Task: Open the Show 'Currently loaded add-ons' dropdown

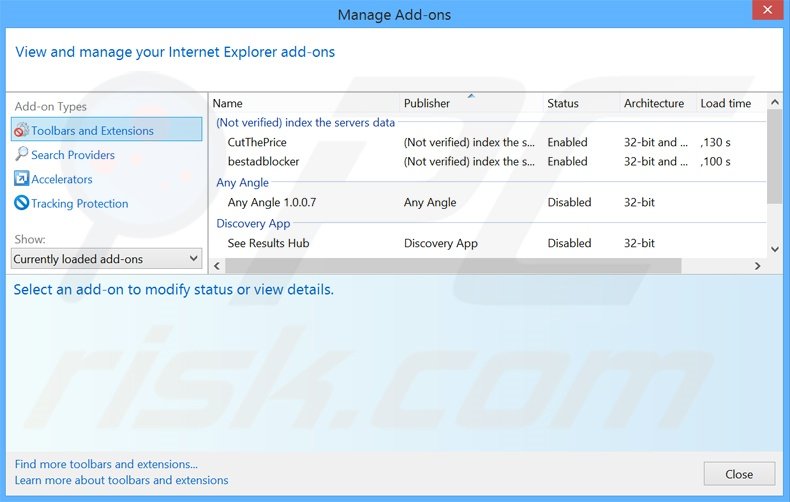Action: (x=106, y=259)
